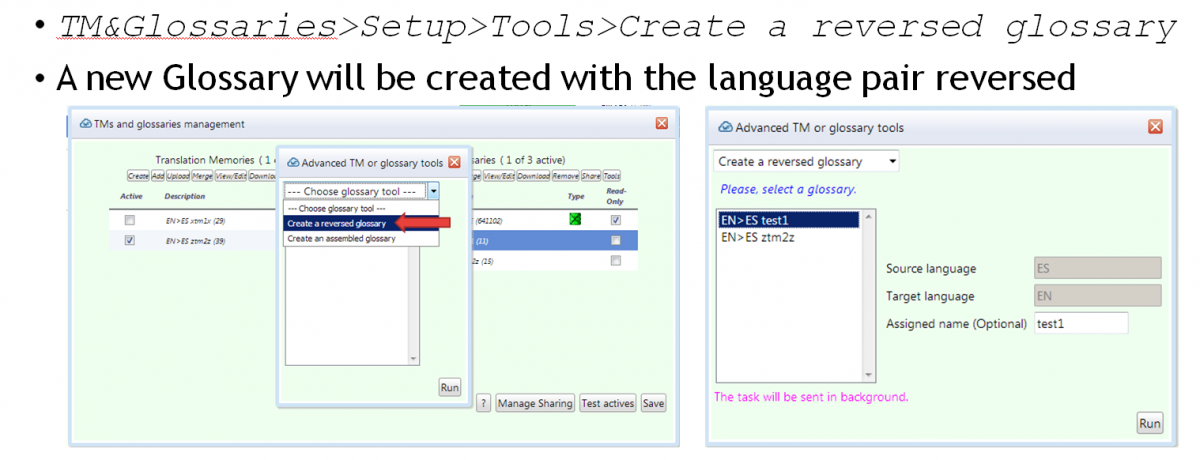Expand the 'Create a reversed glossary' combo box
The height and width of the screenshot is (460, 1200).
coord(892,161)
